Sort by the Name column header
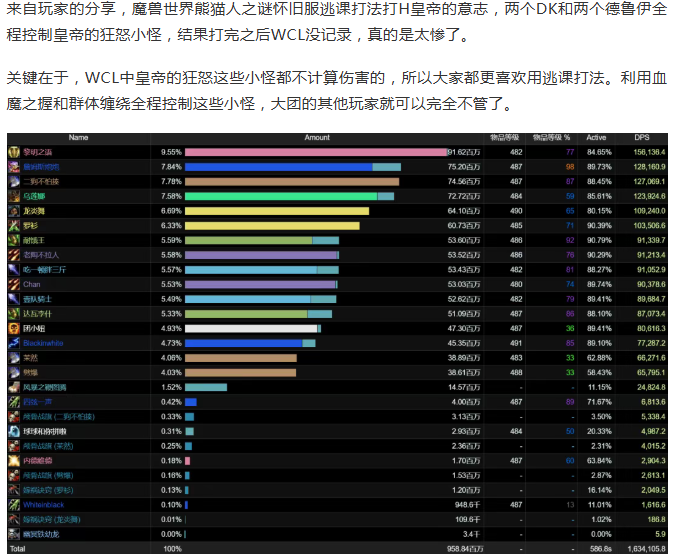 78,138
